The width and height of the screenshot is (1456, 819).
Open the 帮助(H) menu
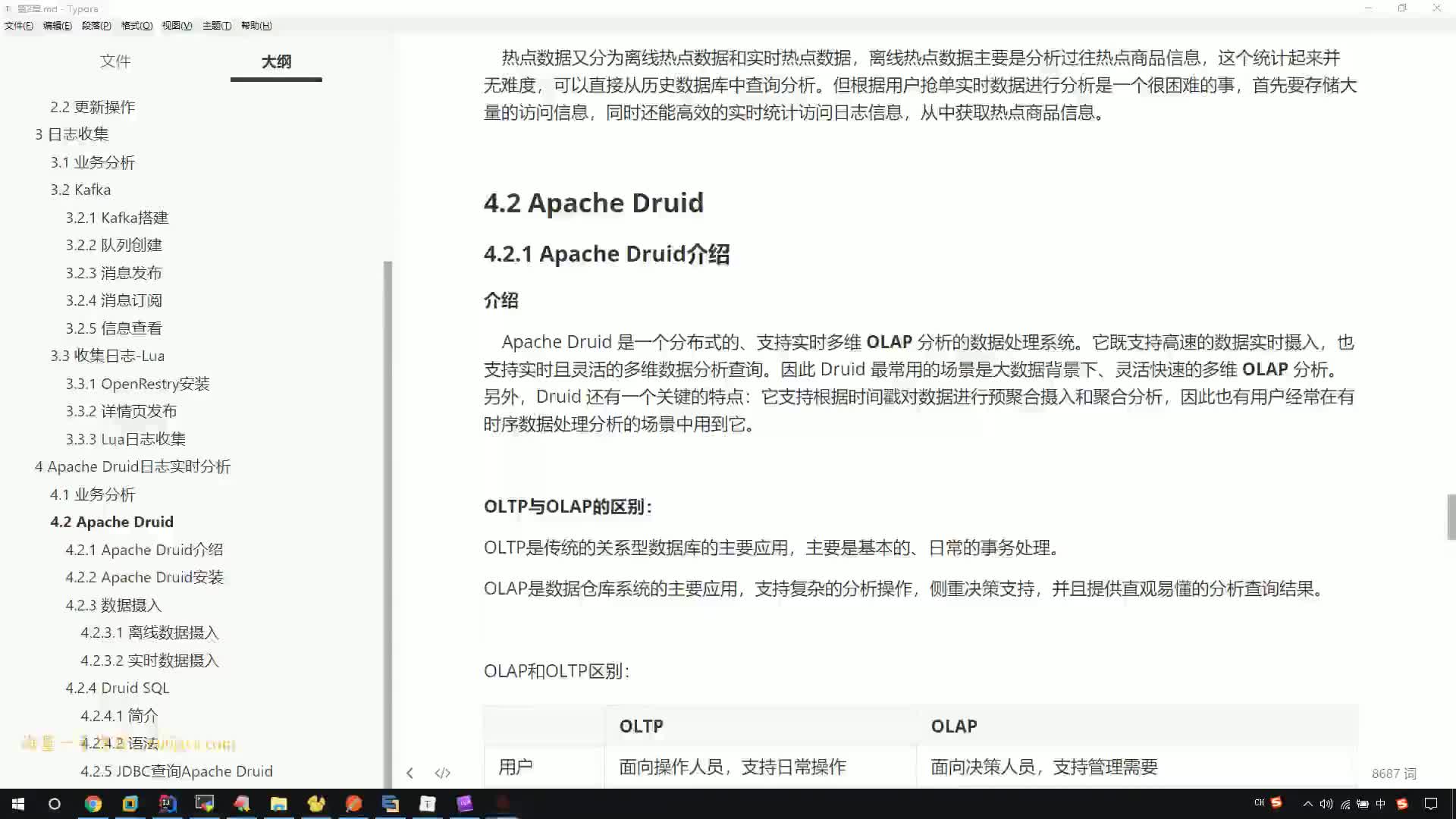[x=256, y=25]
